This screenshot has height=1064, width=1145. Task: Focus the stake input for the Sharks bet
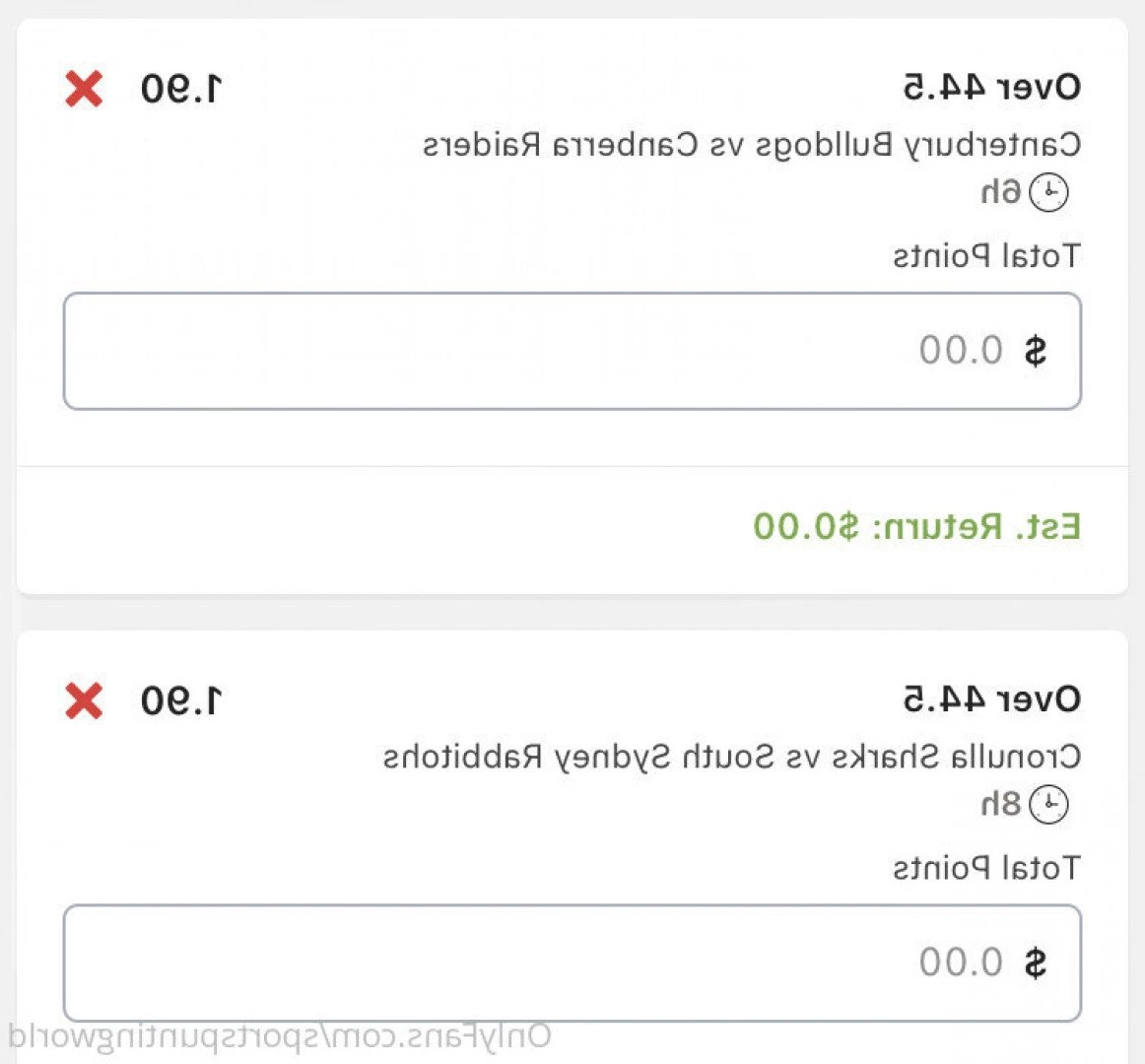(x=572, y=964)
